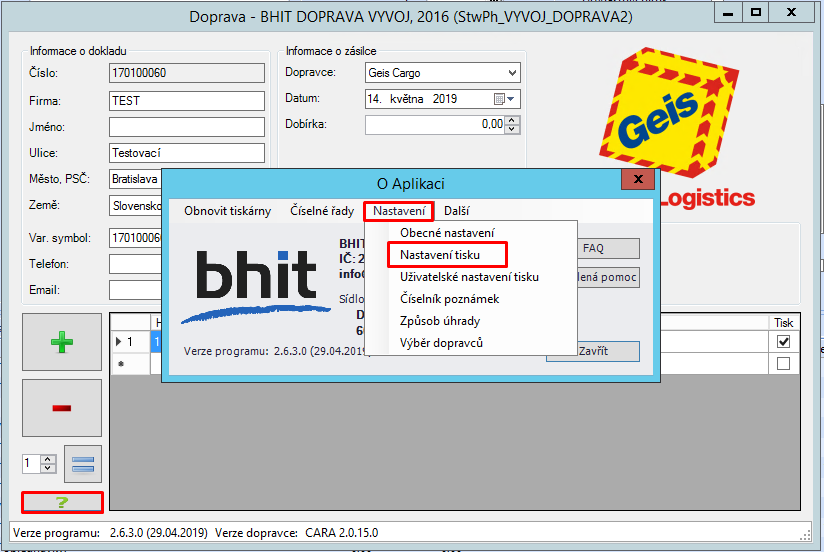The width and height of the screenshot is (824, 552).
Task: Click the Obnovit tiskárny menu item
Action: coord(227,211)
